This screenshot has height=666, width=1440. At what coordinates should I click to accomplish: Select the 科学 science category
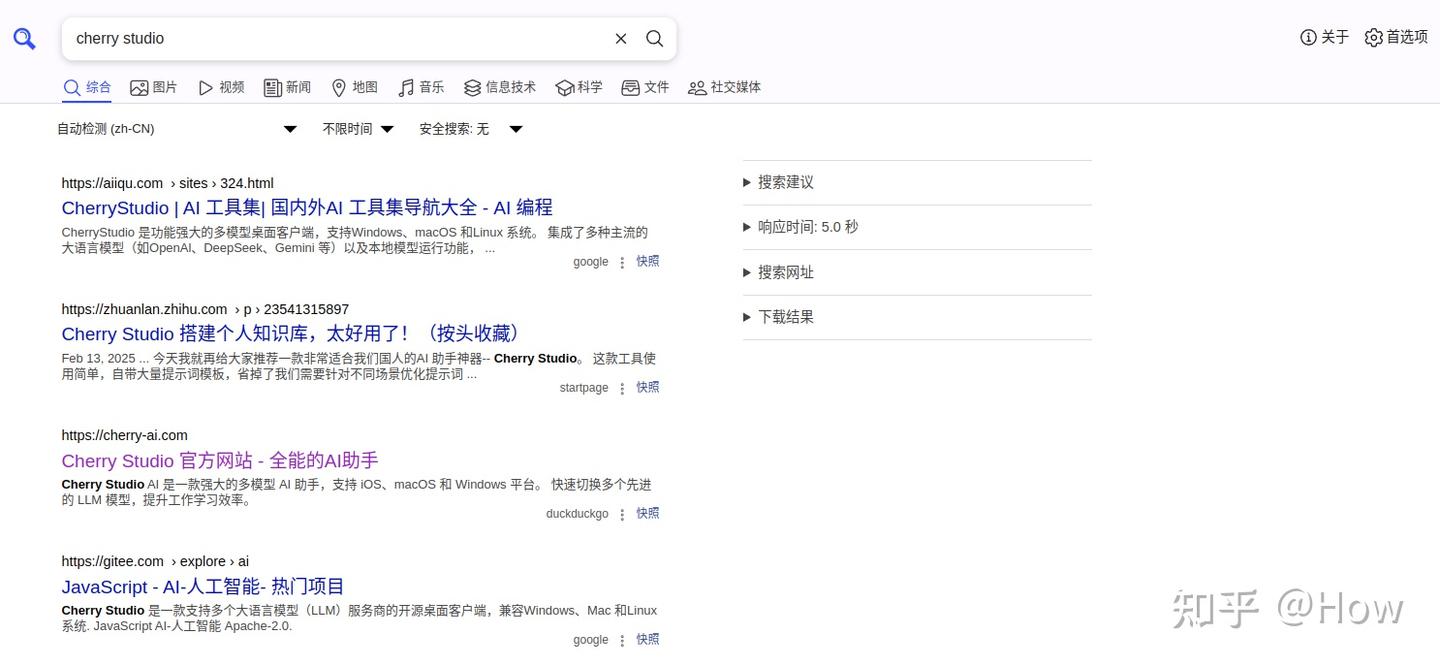pyautogui.click(x=579, y=87)
